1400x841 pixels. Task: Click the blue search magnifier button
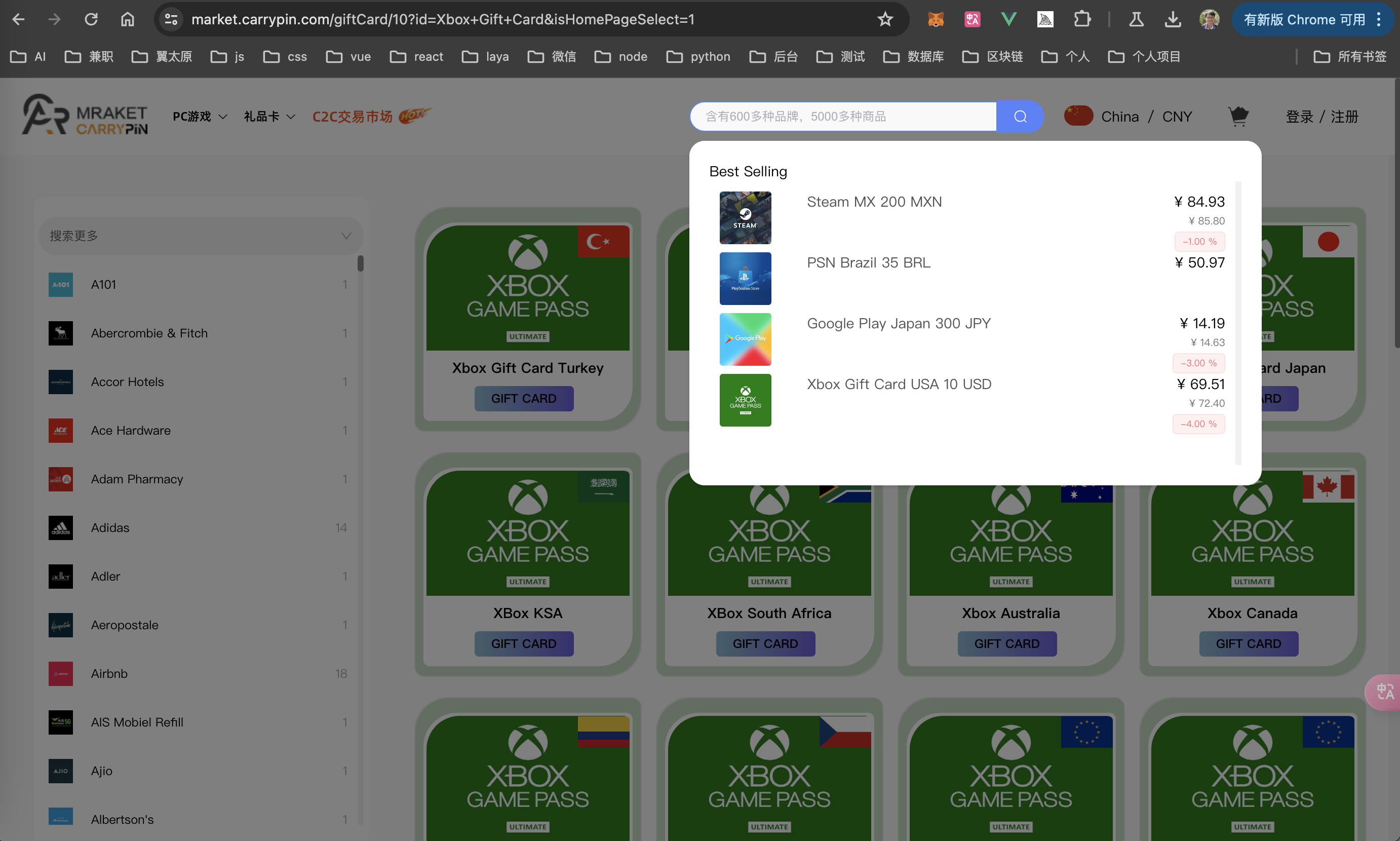[x=1020, y=116]
